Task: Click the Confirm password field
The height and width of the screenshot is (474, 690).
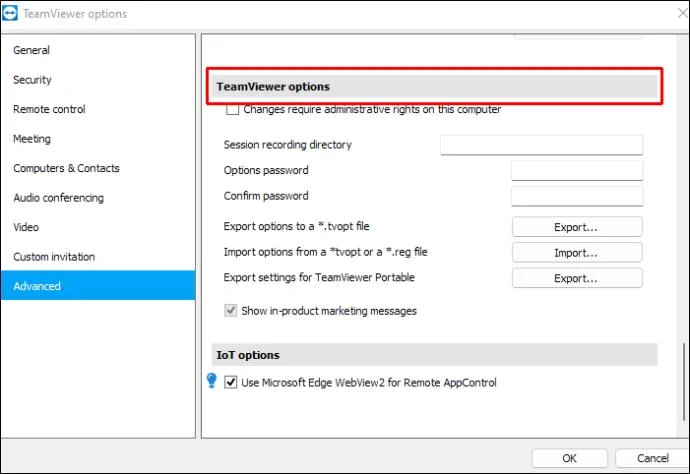Action: coord(577,196)
